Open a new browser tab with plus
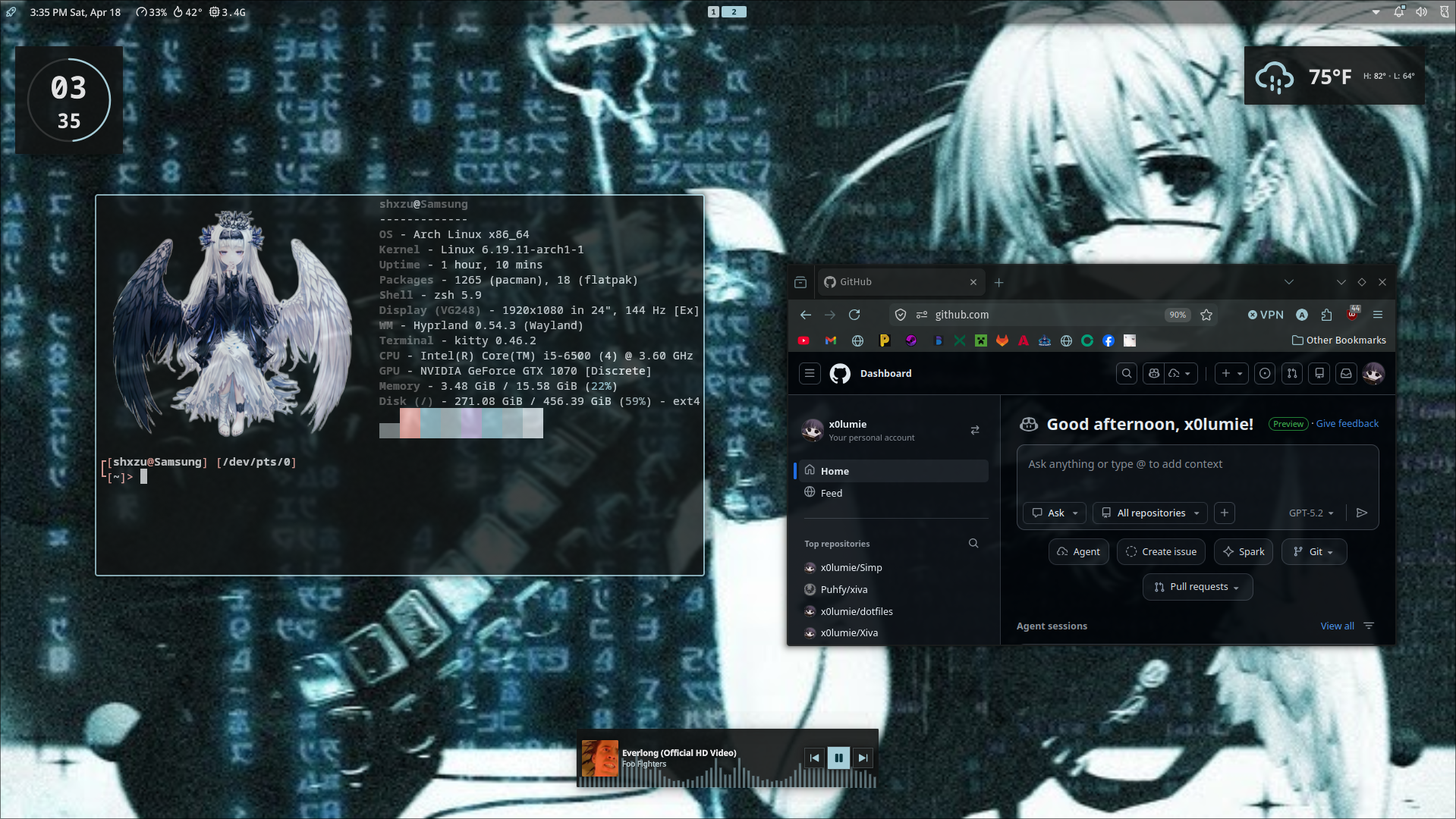This screenshot has height=819, width=1456. click(x=999, y=282)
